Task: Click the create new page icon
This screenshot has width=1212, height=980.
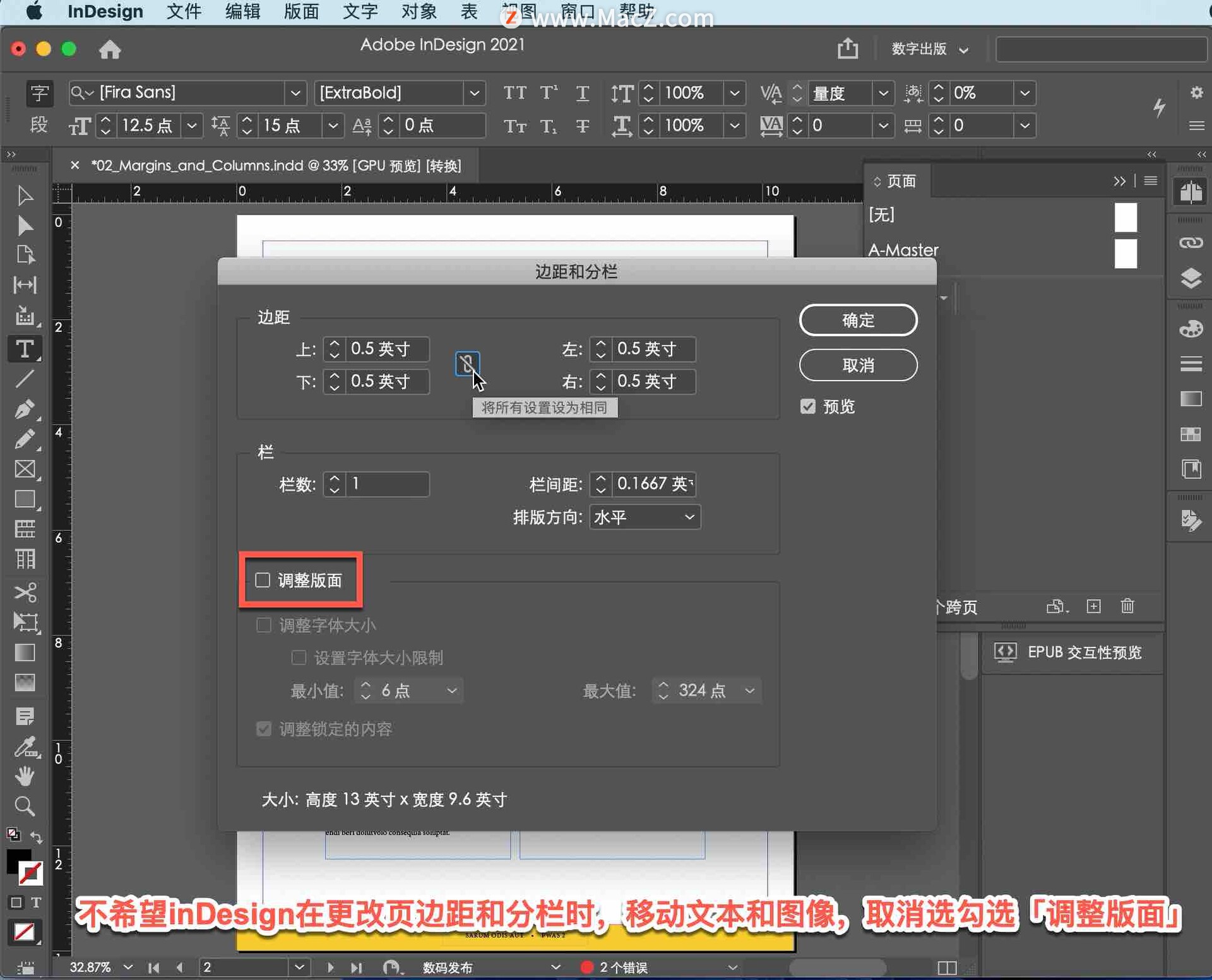Action: click(1094, 606)
